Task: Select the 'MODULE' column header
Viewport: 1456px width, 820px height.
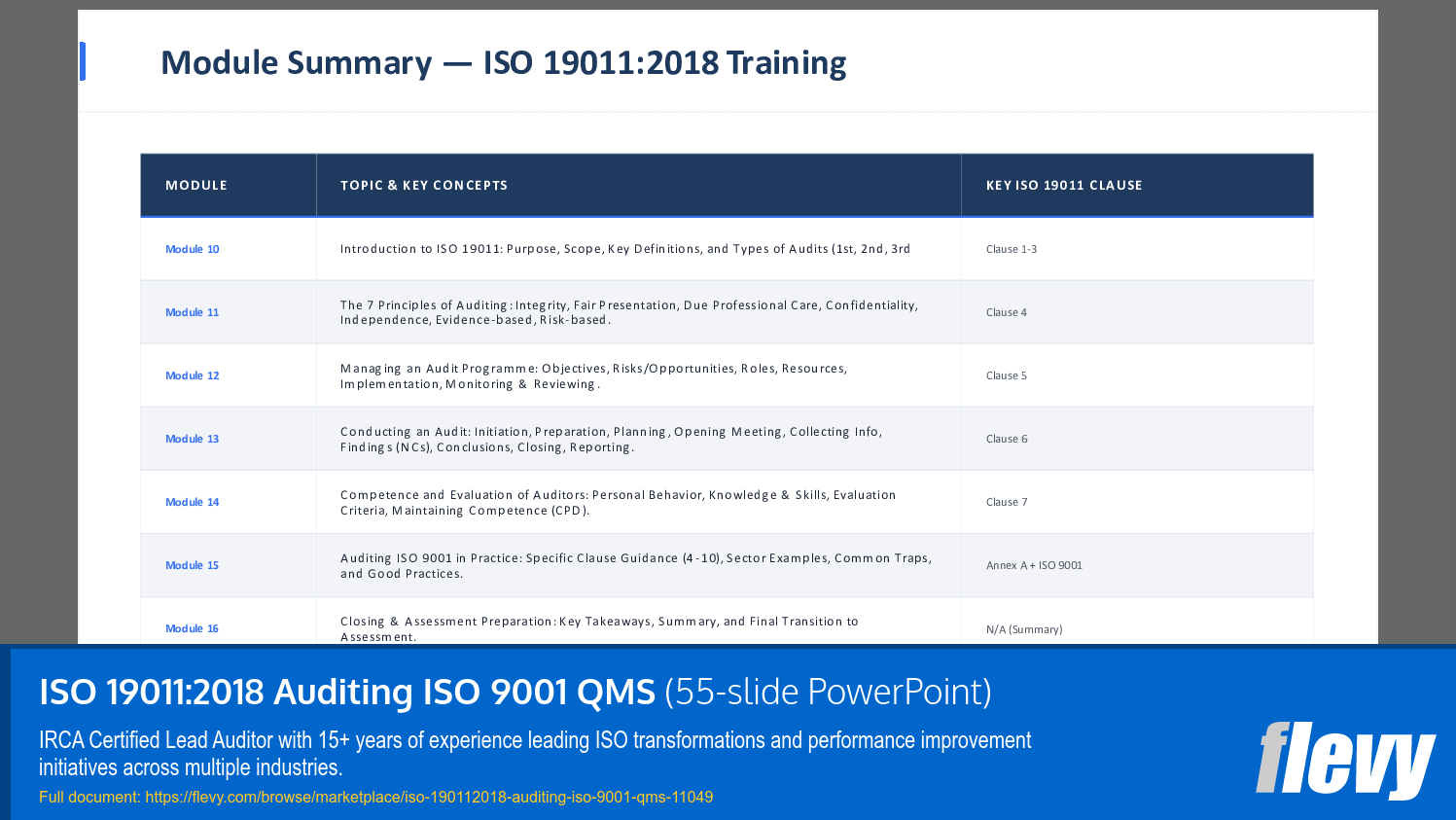Action: pos(196,184)
